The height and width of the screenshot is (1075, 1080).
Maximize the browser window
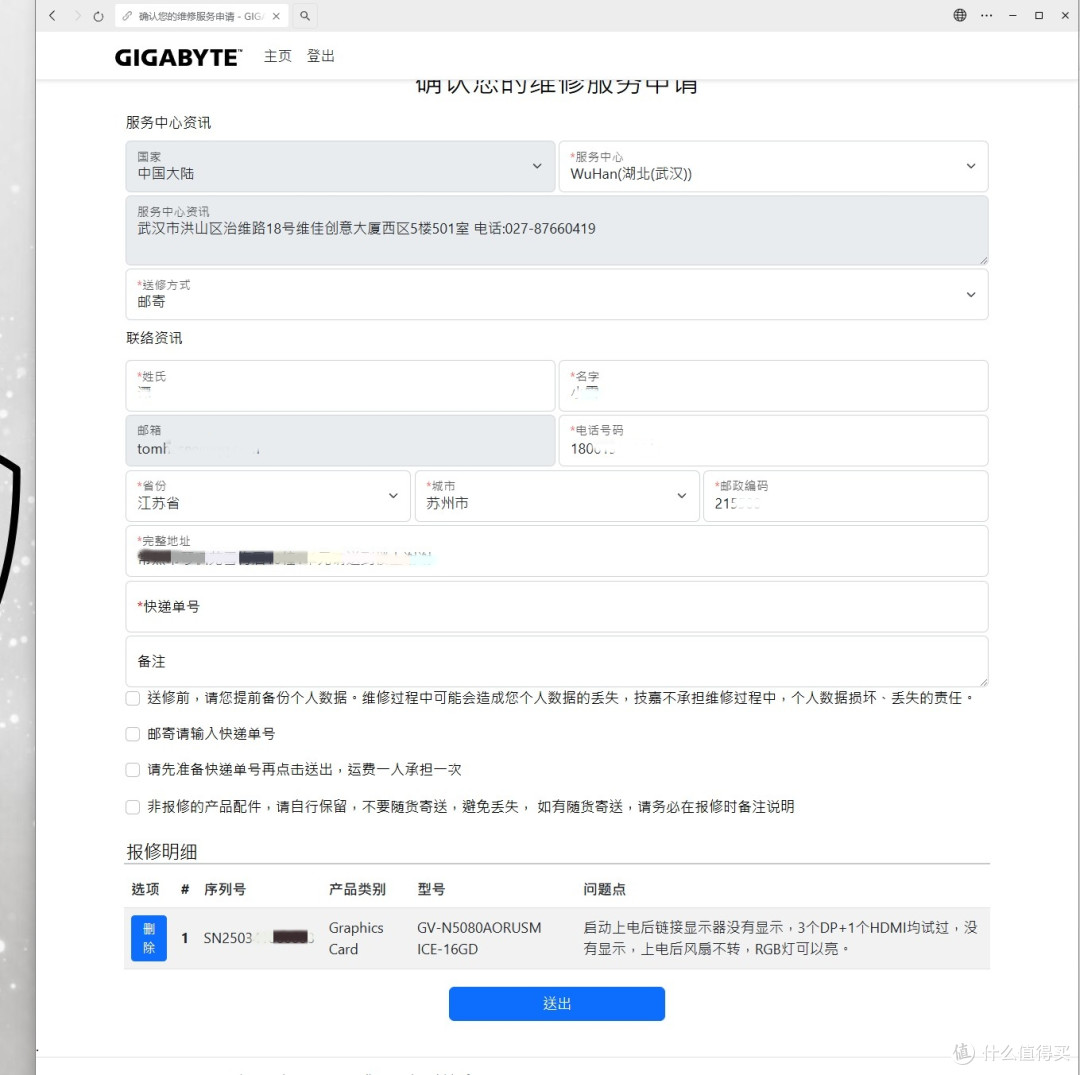(1039, 15)
